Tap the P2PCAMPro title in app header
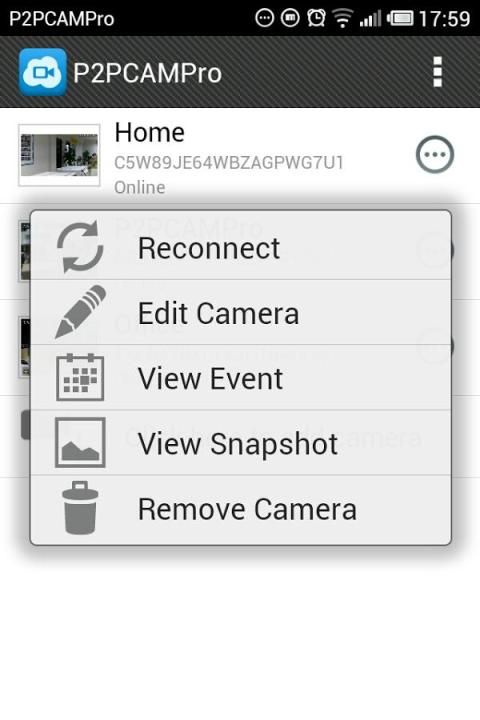The image size is (480, 720). click(147, 73)
